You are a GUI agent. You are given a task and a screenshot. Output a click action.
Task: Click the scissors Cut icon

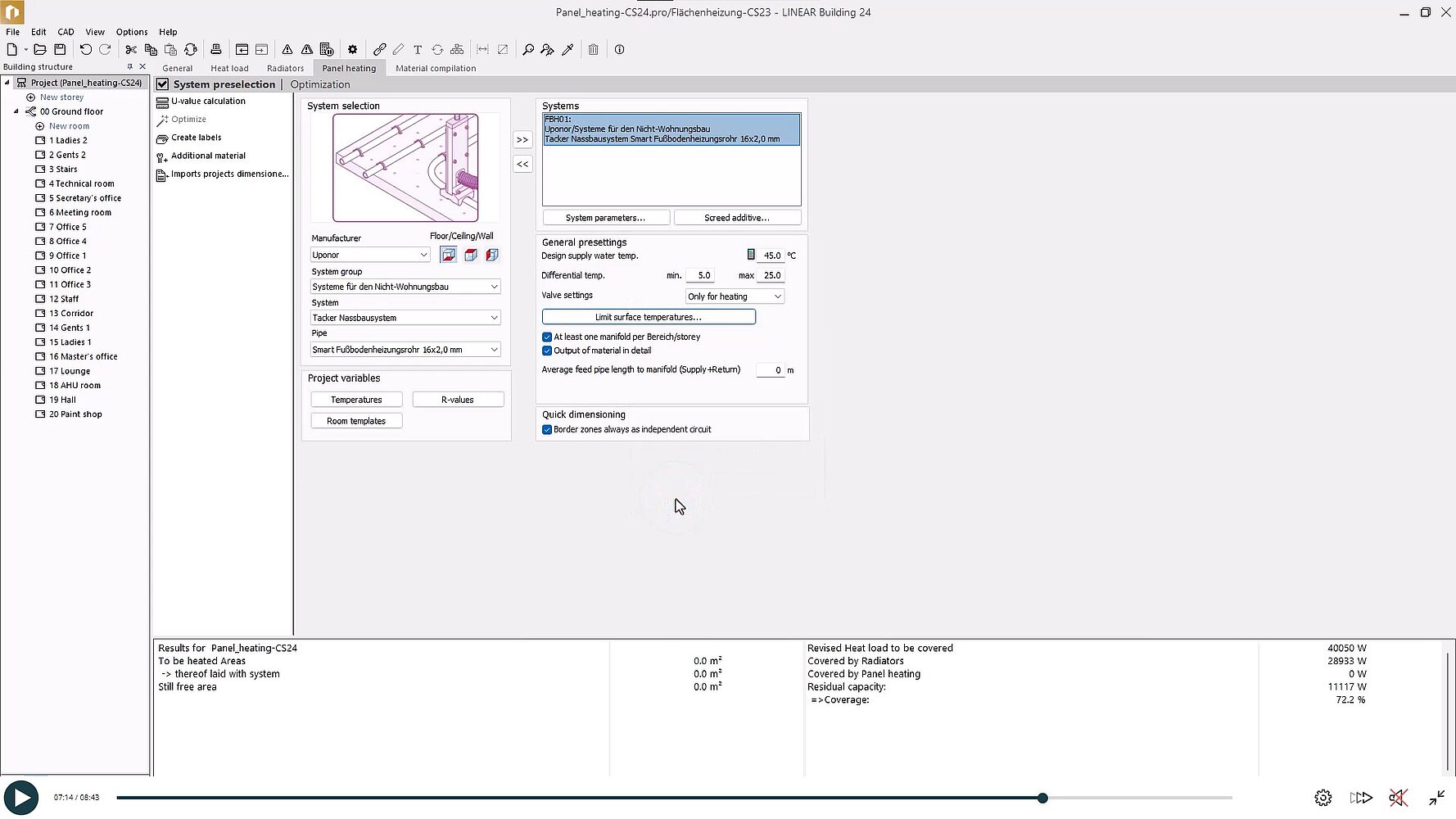click(131, 50)
